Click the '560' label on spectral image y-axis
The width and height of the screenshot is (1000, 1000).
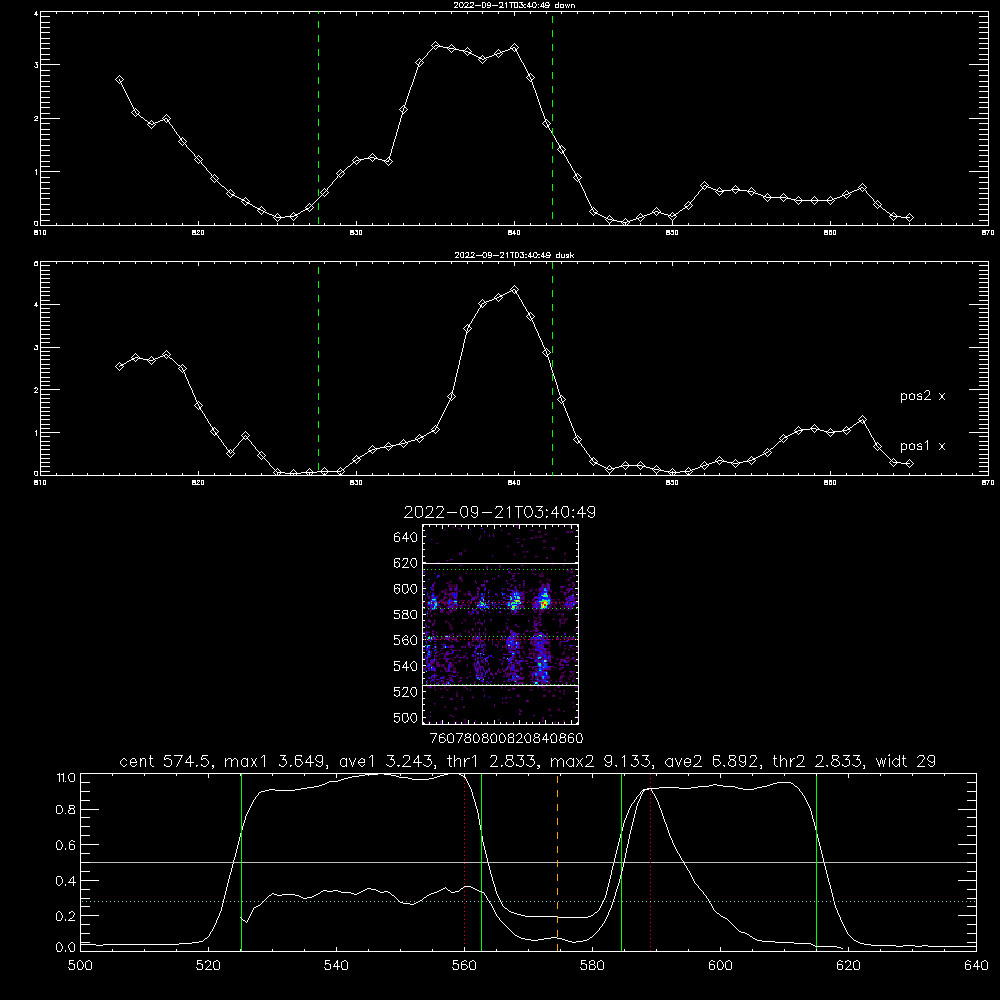pos(406,640)
